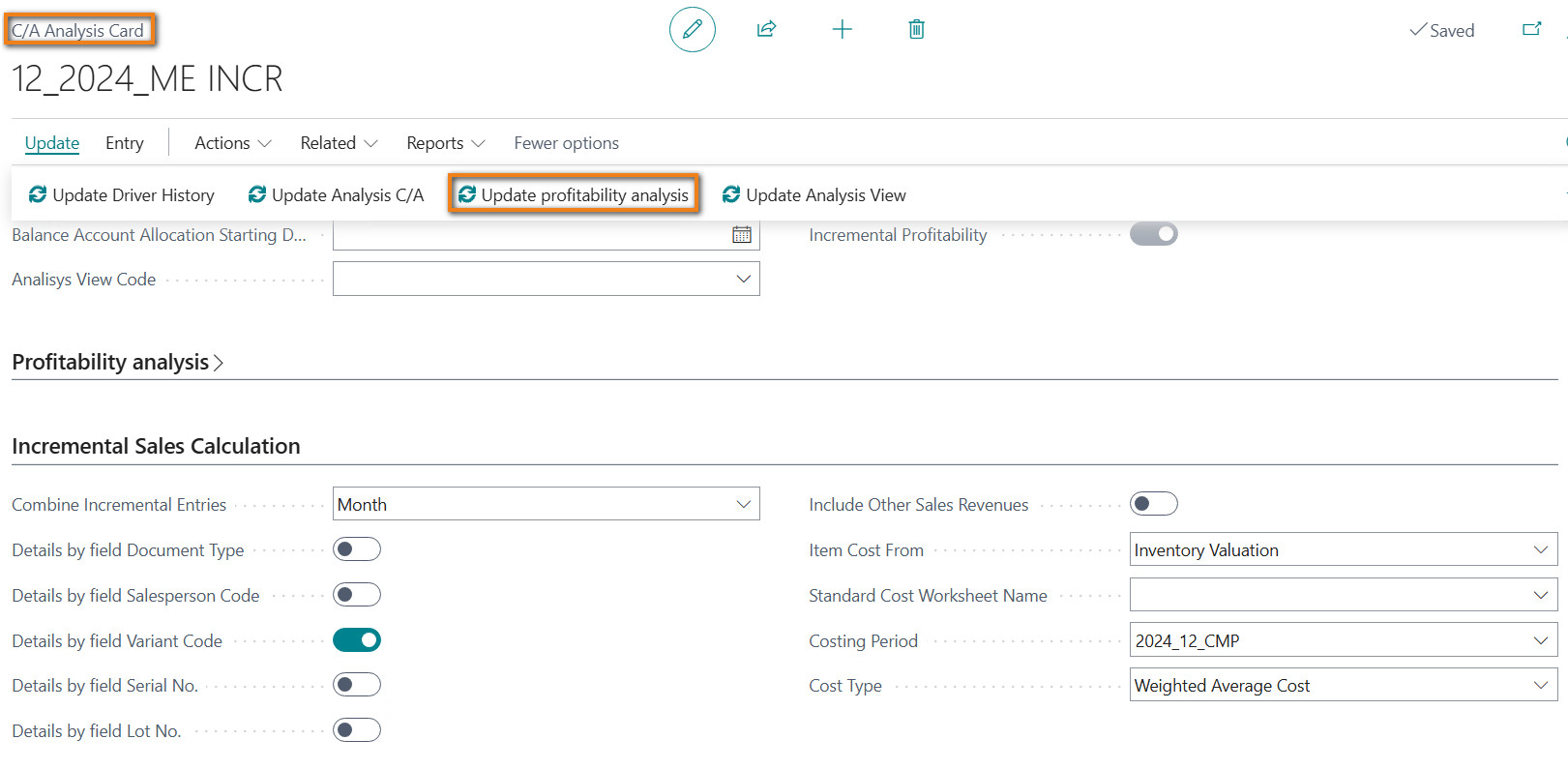Select the Update tab
This screenshot has width=1568, height=769.
pyautogui.click(x=52, y=143)
